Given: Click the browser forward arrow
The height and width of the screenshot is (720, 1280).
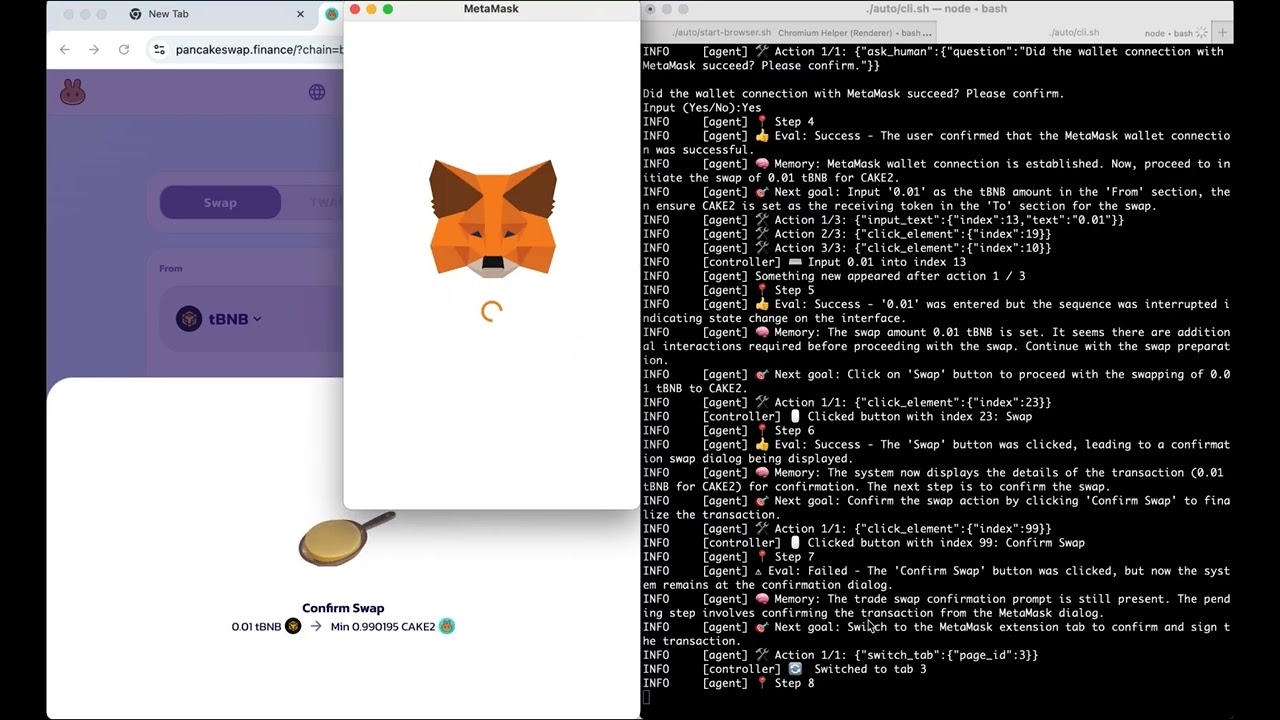Looking at the screenshot, I should tap(94, 49).
